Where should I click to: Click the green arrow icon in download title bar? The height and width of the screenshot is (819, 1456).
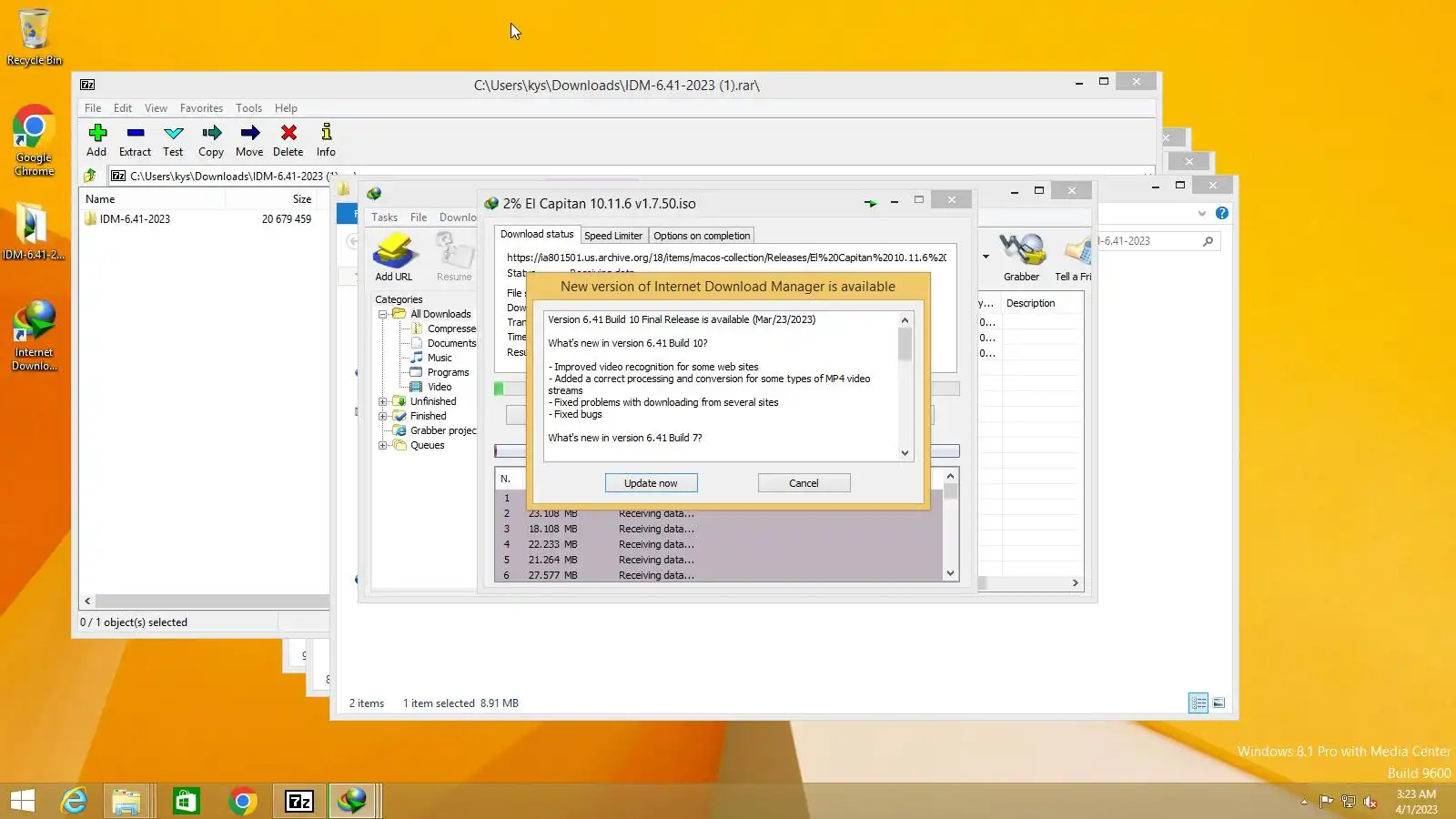coord(871,203)
